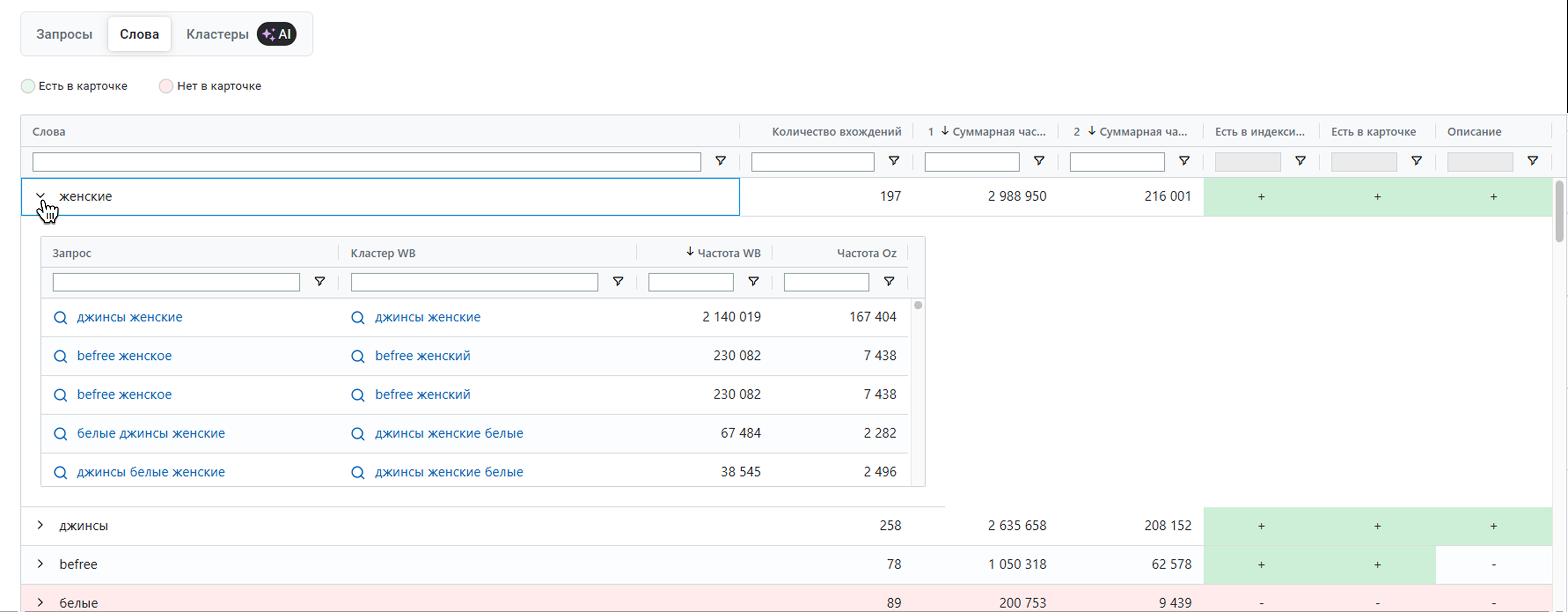Open джинсы белые женские query link
The image size is (1568, 612).
[x=150, y=472]
